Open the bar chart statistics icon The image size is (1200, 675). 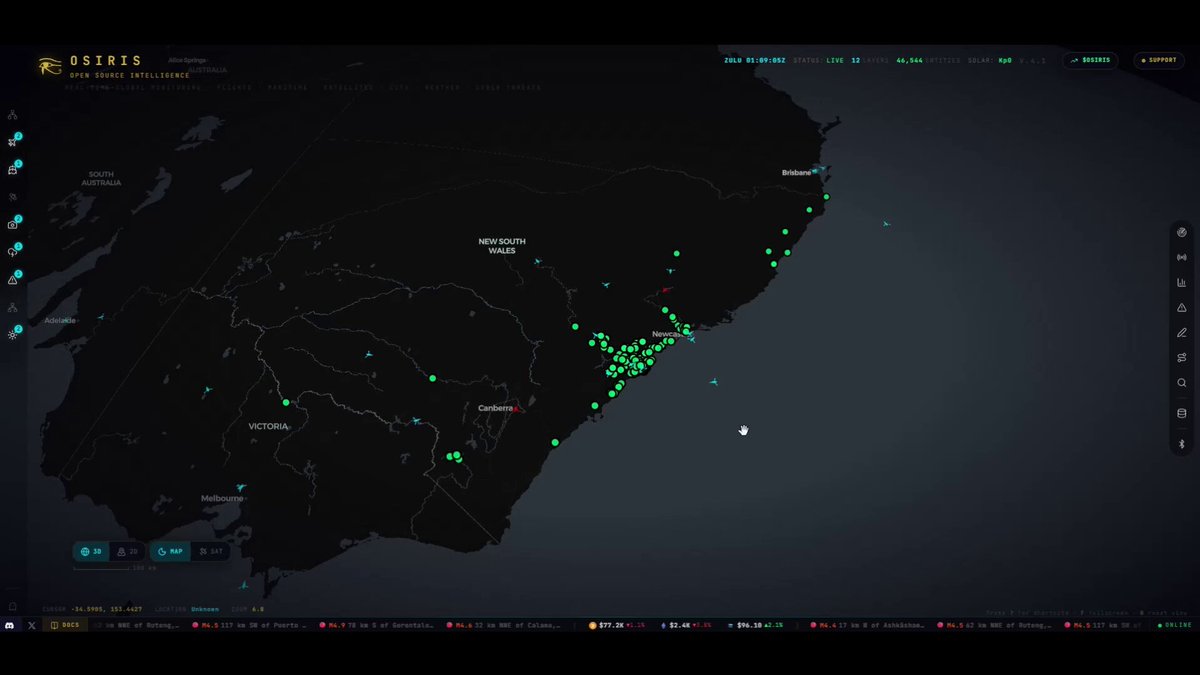tap(1182, 283)
